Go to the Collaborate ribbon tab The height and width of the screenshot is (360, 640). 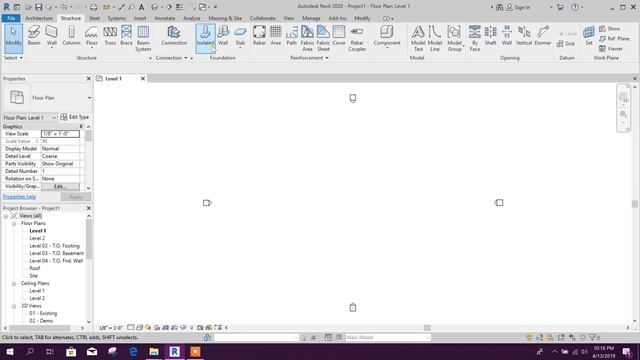262,18
